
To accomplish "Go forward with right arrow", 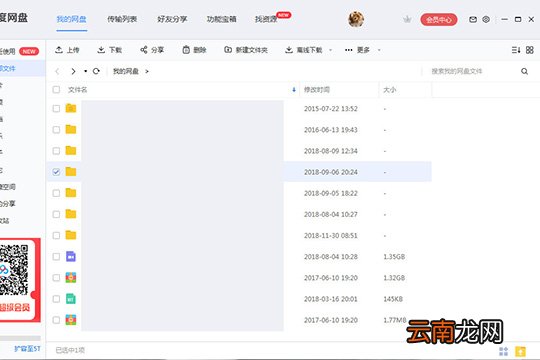I will (x=73, y=71).
